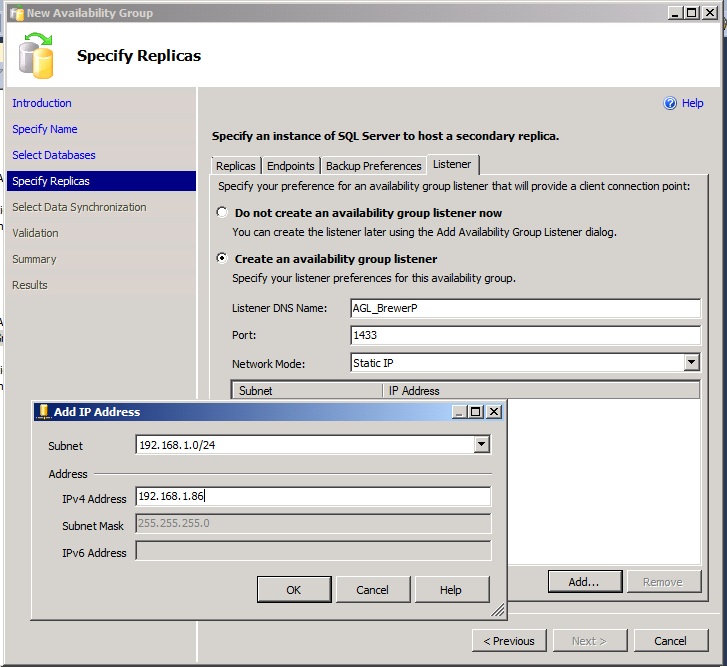
Task: Maximize the Add IP Address dialog
Action: [476, 411]
